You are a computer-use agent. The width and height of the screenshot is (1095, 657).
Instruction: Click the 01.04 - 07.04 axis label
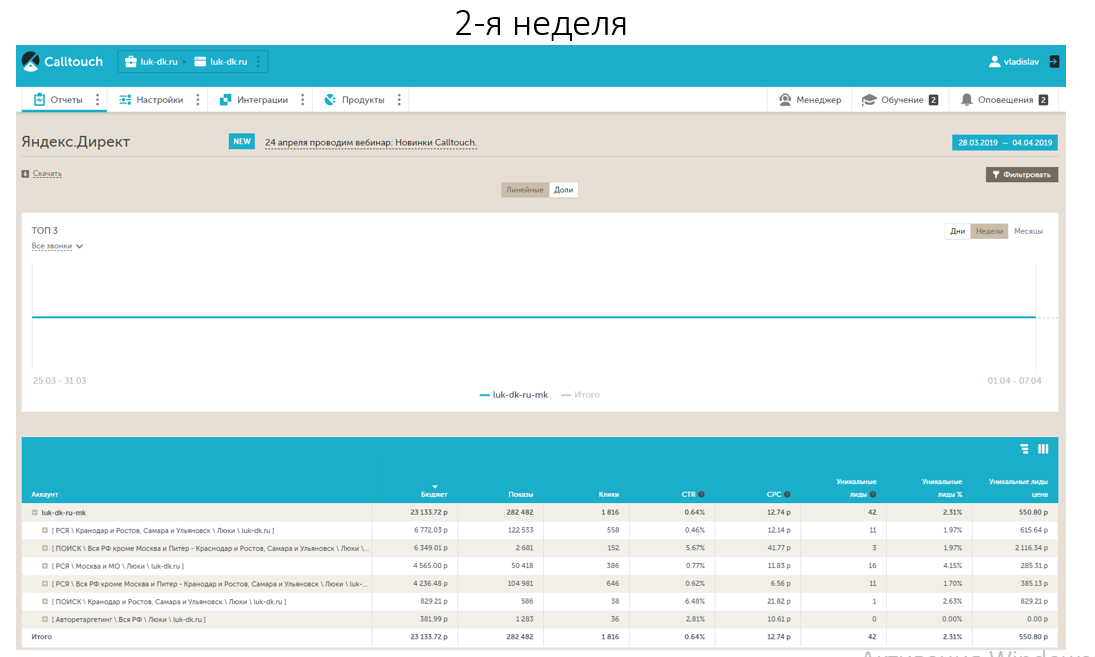click(1014, 381)
